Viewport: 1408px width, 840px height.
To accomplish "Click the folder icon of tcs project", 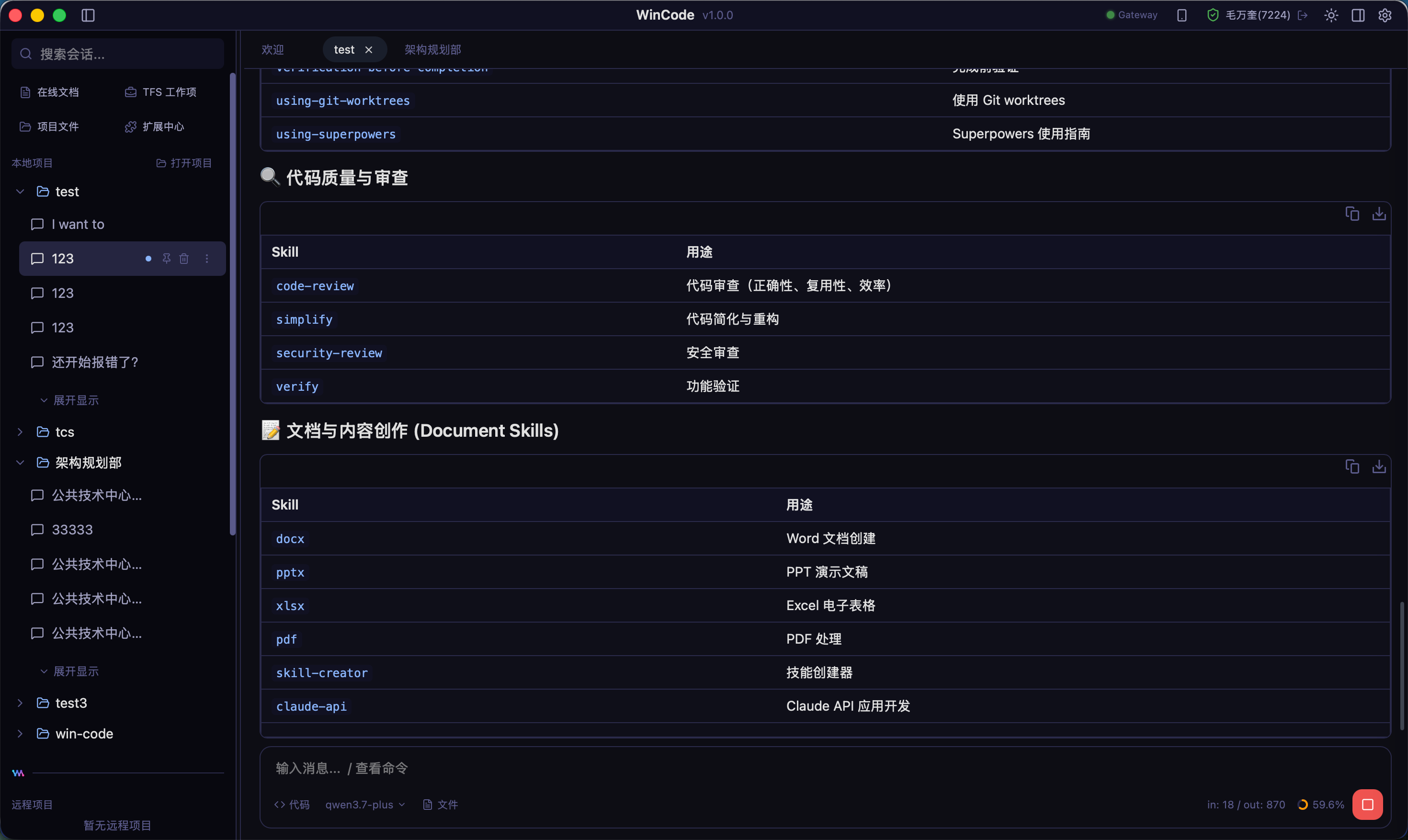I will (43, 432).
